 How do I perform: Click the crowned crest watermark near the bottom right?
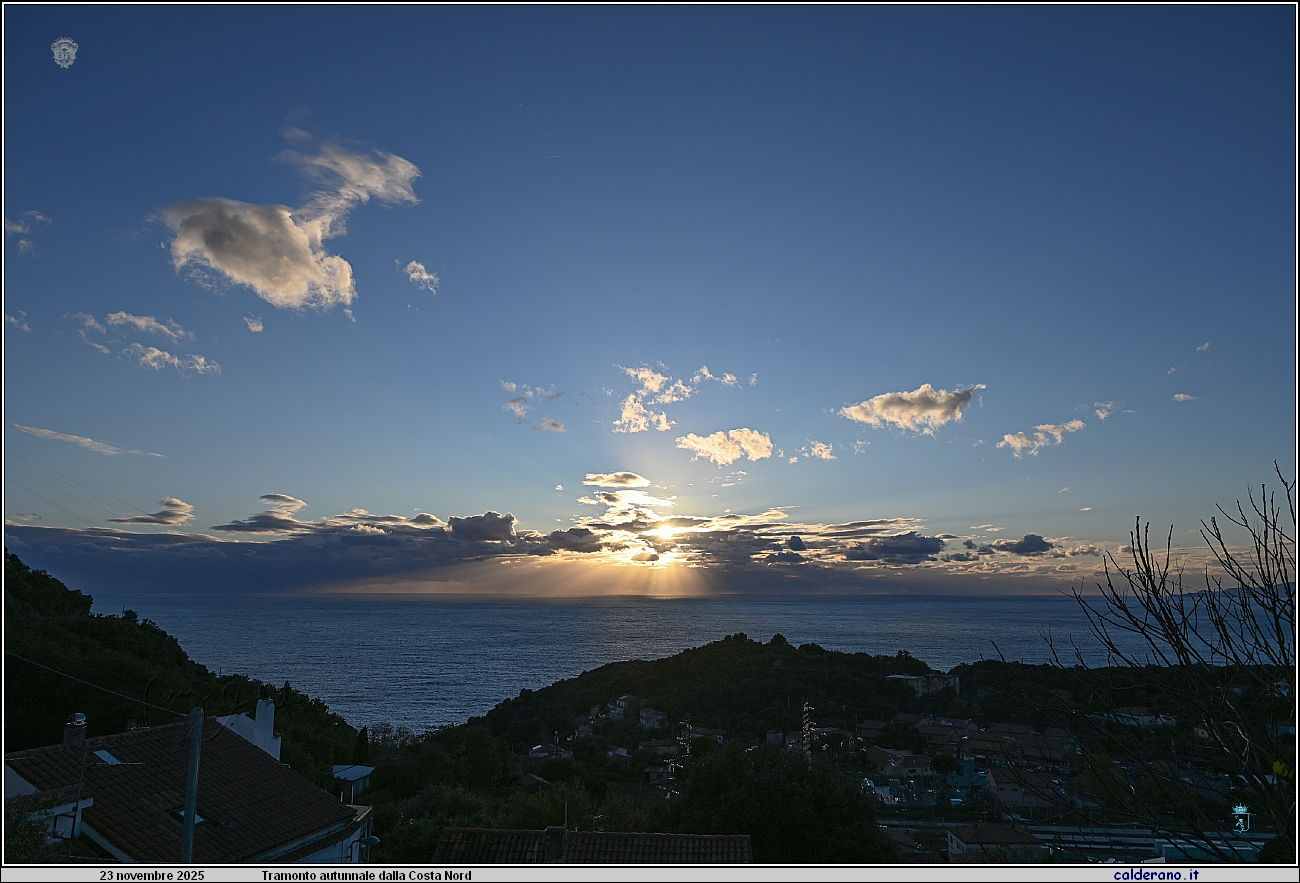tap(1240, 817)
